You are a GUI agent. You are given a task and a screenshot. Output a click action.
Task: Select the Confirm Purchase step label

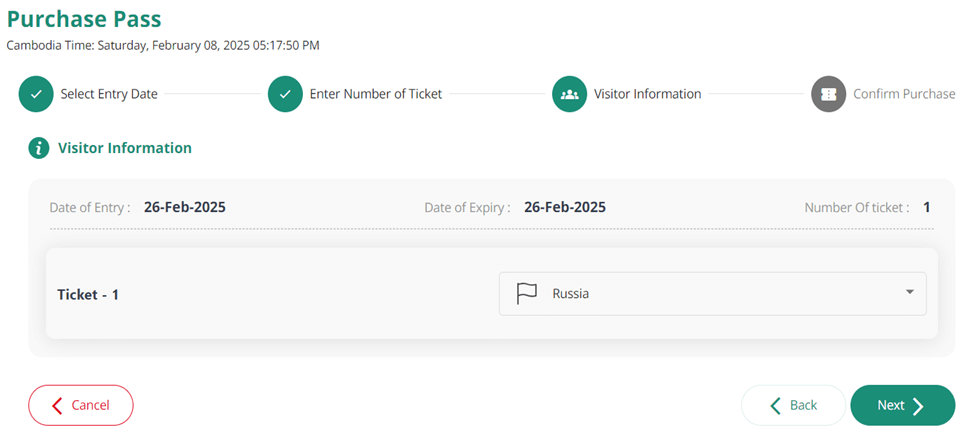pos(904,94)
